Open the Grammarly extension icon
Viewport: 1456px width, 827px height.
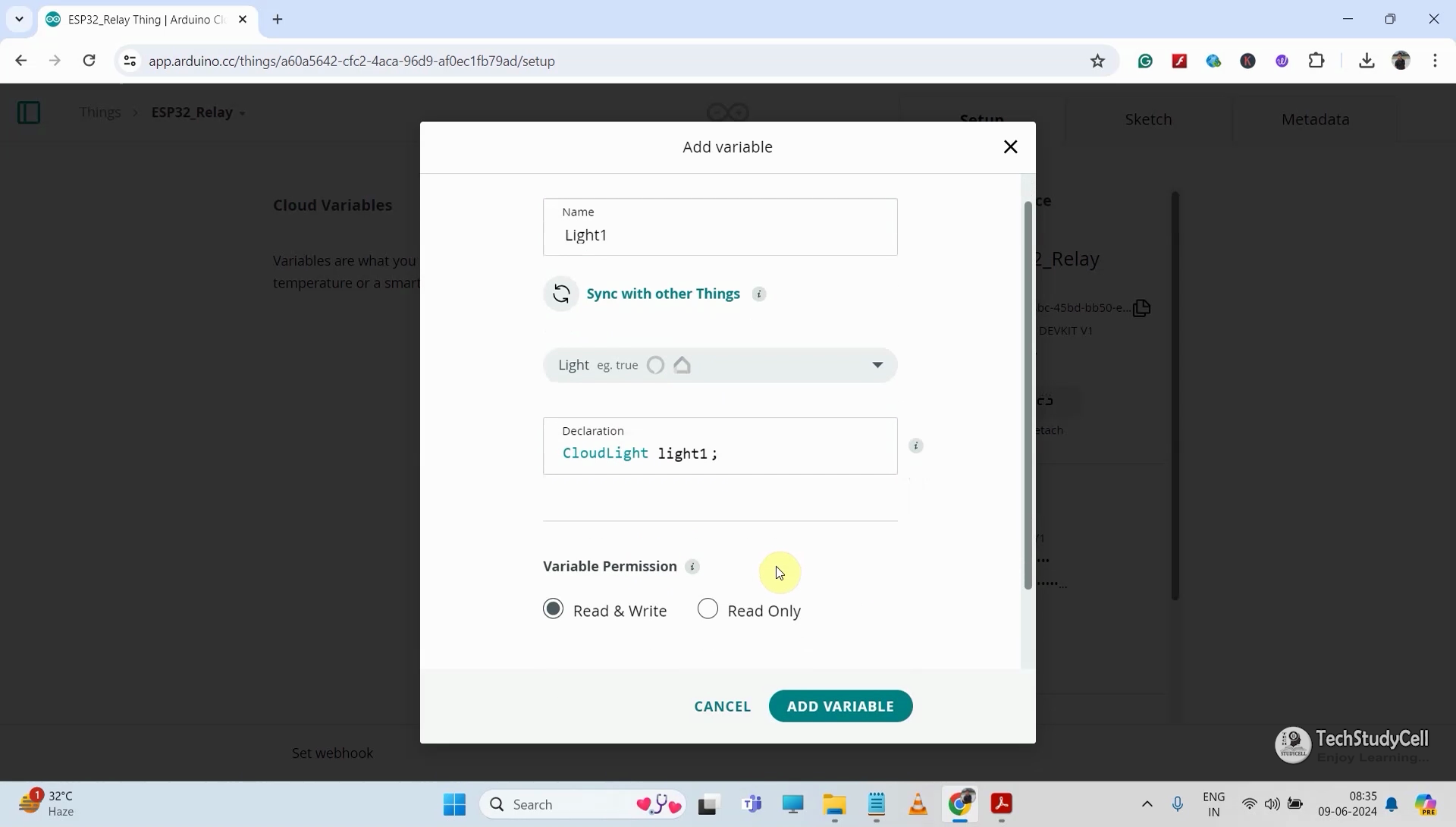[x=1145, y=61]
